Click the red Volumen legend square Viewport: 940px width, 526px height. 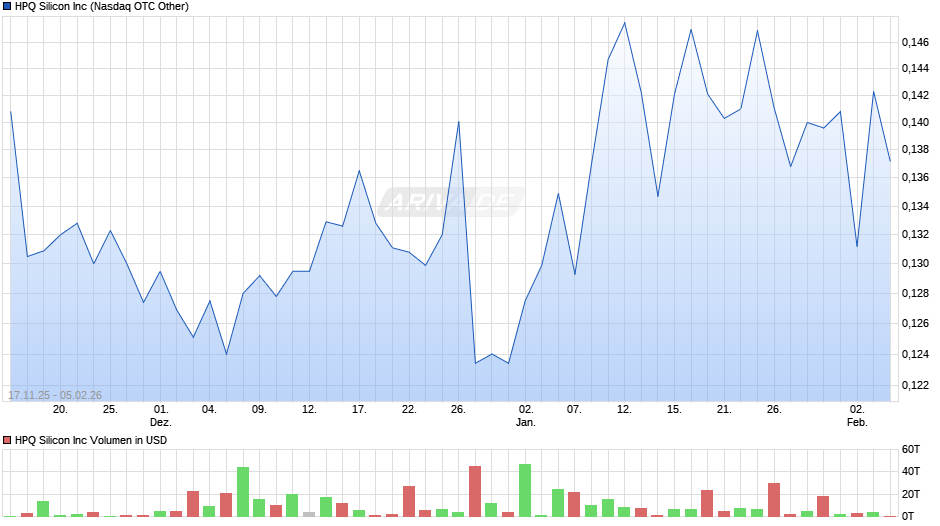point(7,440)
